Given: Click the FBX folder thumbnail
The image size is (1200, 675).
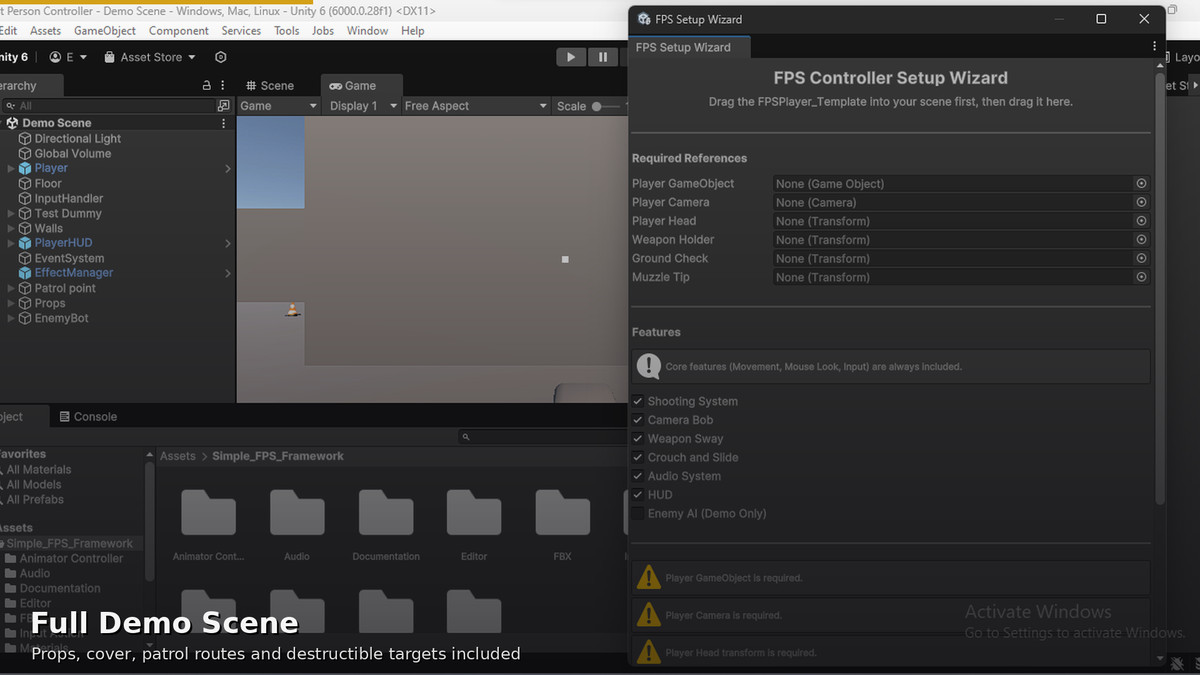Looking at the screenshot, I should click(x=563, y=513).
